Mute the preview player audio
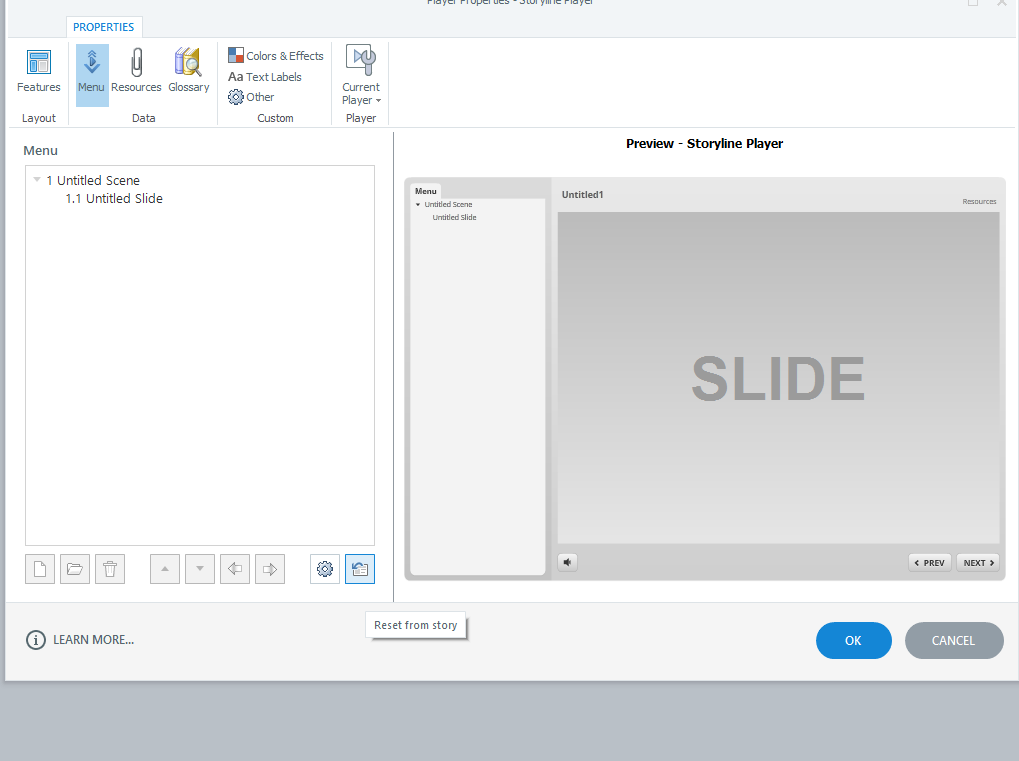The width and height of the screenshot is (1019, 761). [x=567, y=562]
